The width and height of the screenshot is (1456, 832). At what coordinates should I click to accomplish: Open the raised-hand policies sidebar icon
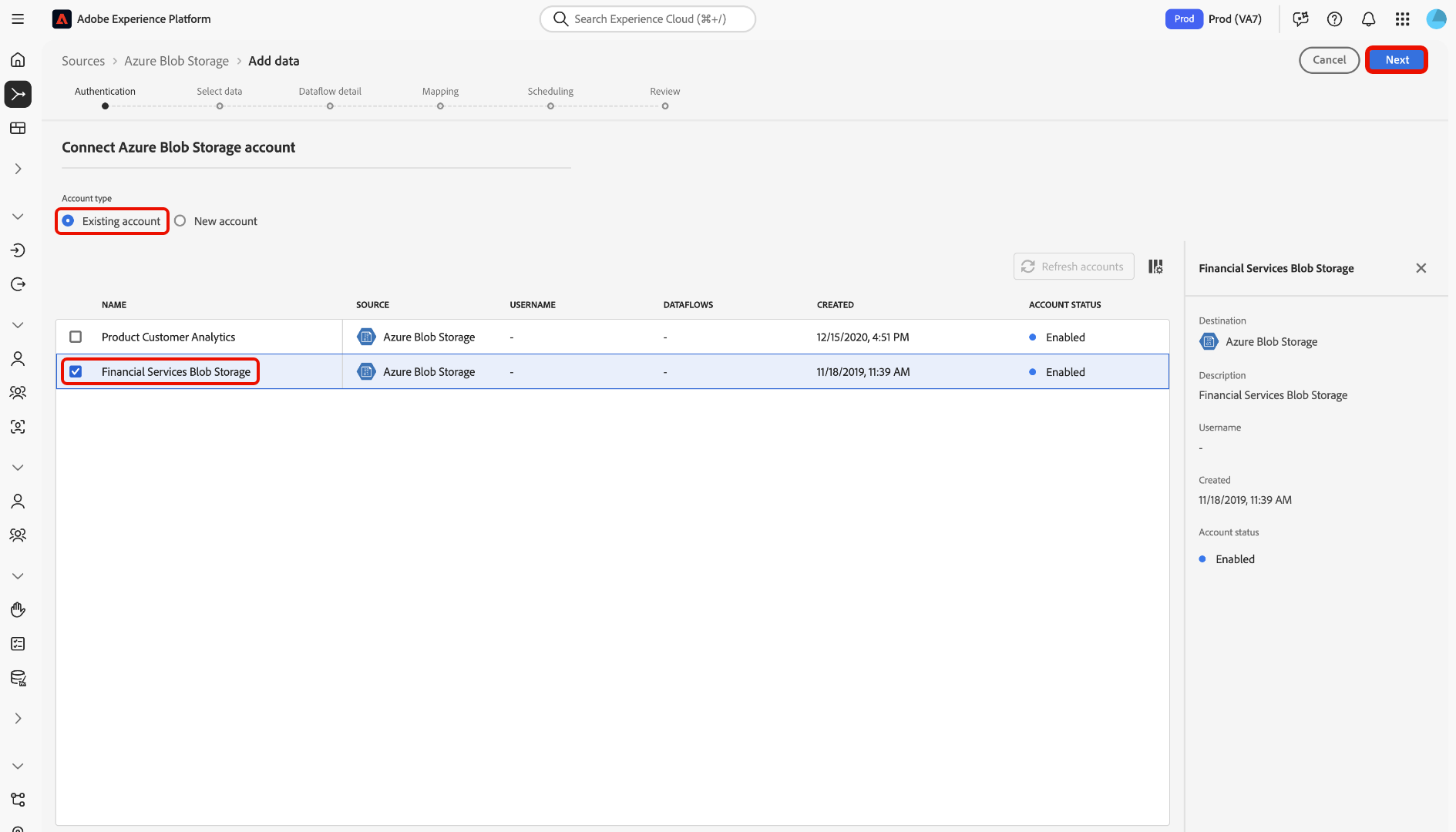tap(18, 610)
